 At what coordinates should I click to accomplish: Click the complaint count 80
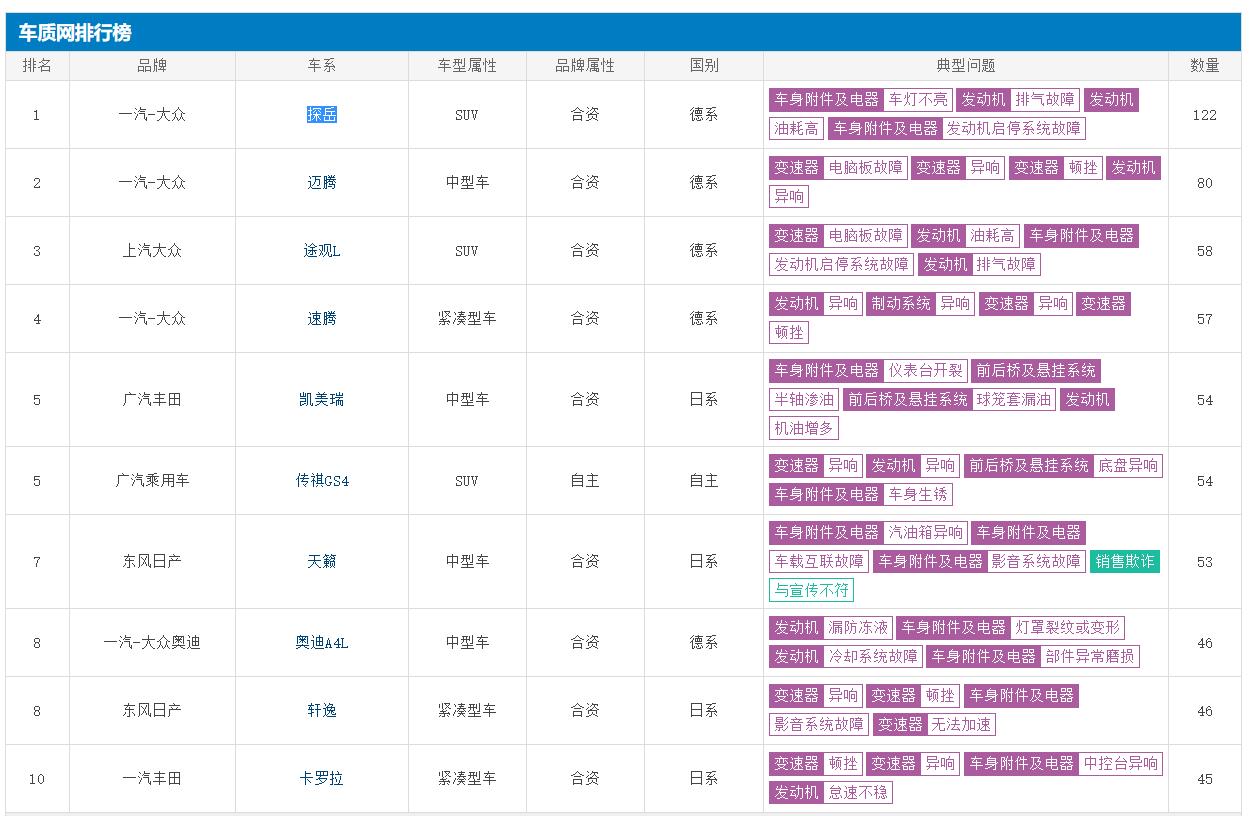[1205, 183]
